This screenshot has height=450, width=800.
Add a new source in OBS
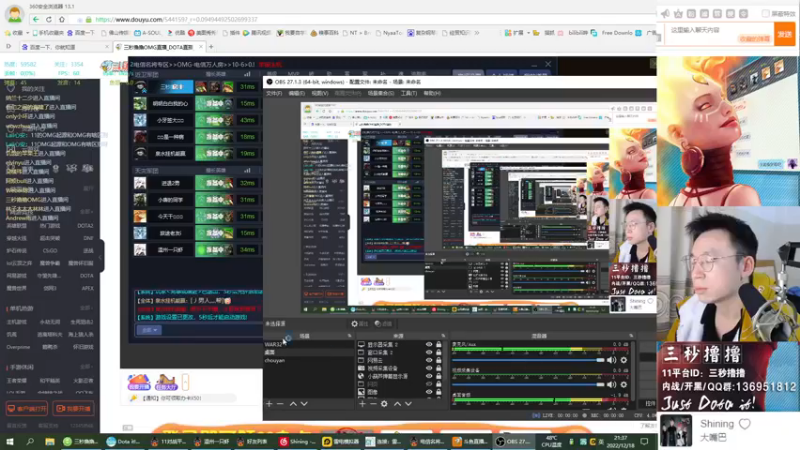tap(362, 404)
